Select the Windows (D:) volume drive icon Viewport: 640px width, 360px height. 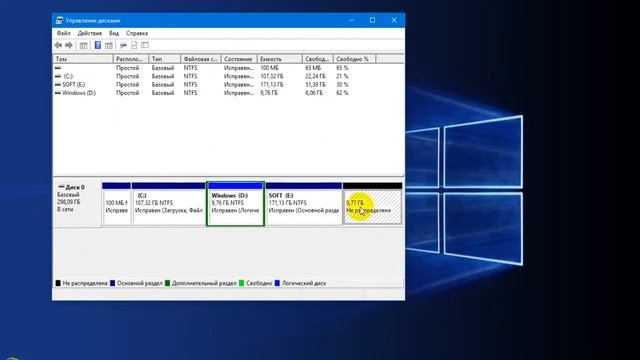(x=58, y=93)
